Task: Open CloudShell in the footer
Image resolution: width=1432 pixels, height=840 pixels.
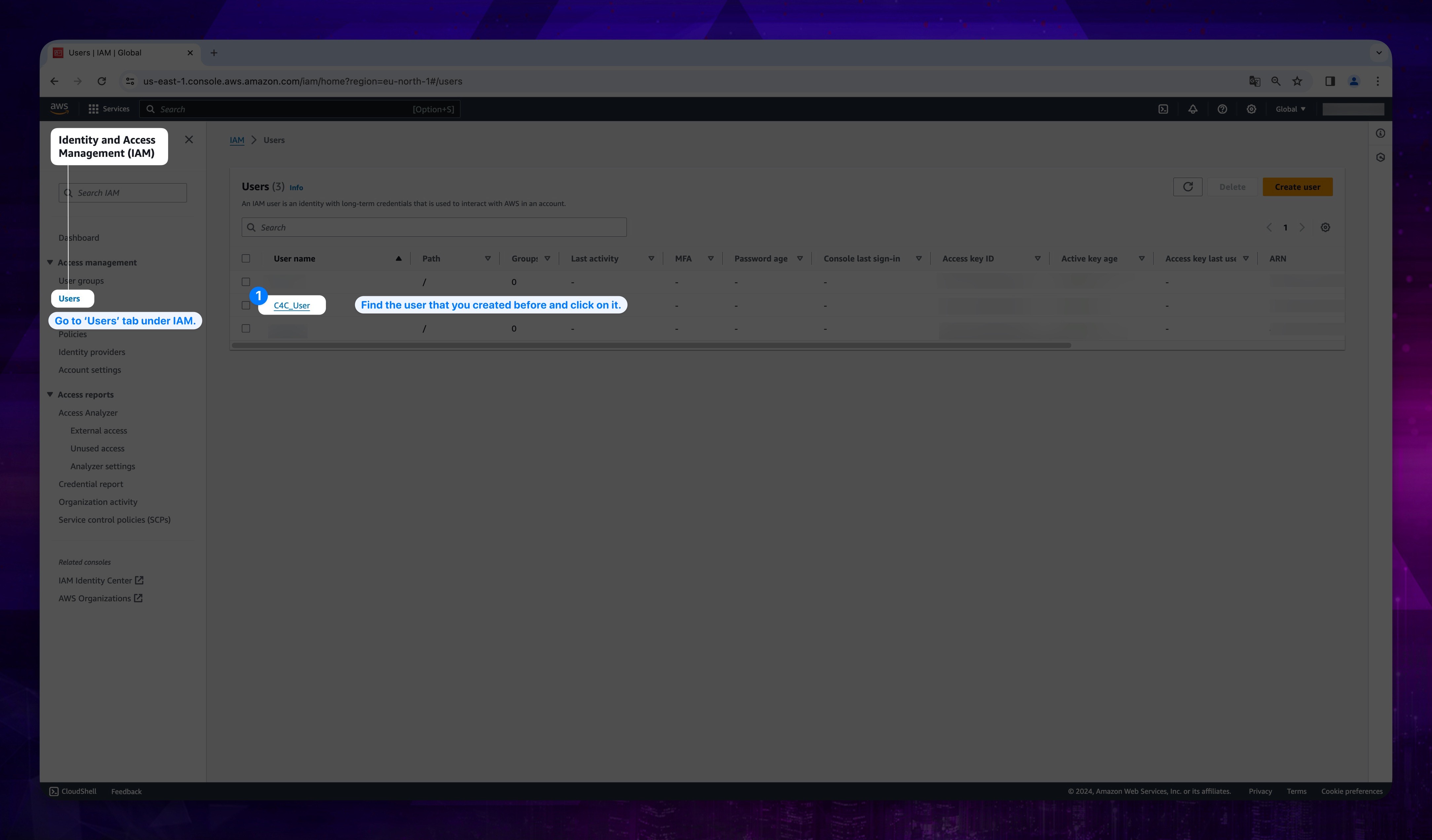Action: click(x=73, y=791)
